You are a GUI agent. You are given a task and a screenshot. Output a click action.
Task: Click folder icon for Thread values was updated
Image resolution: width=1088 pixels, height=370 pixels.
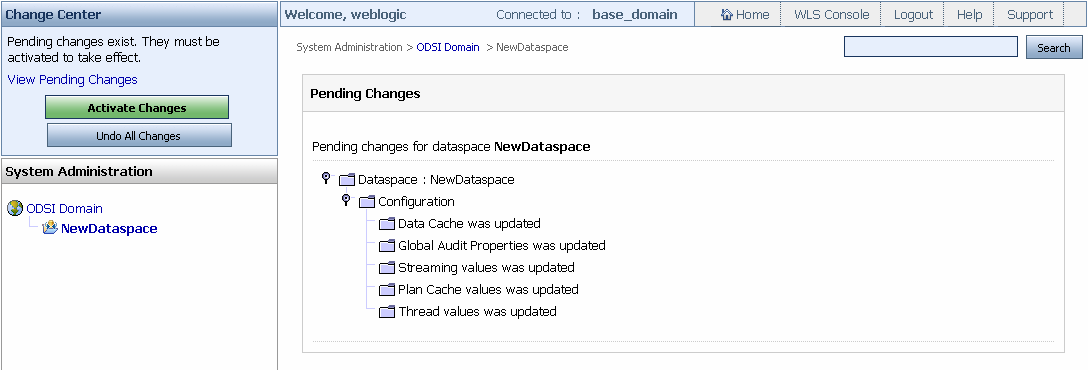coord(387,312)
